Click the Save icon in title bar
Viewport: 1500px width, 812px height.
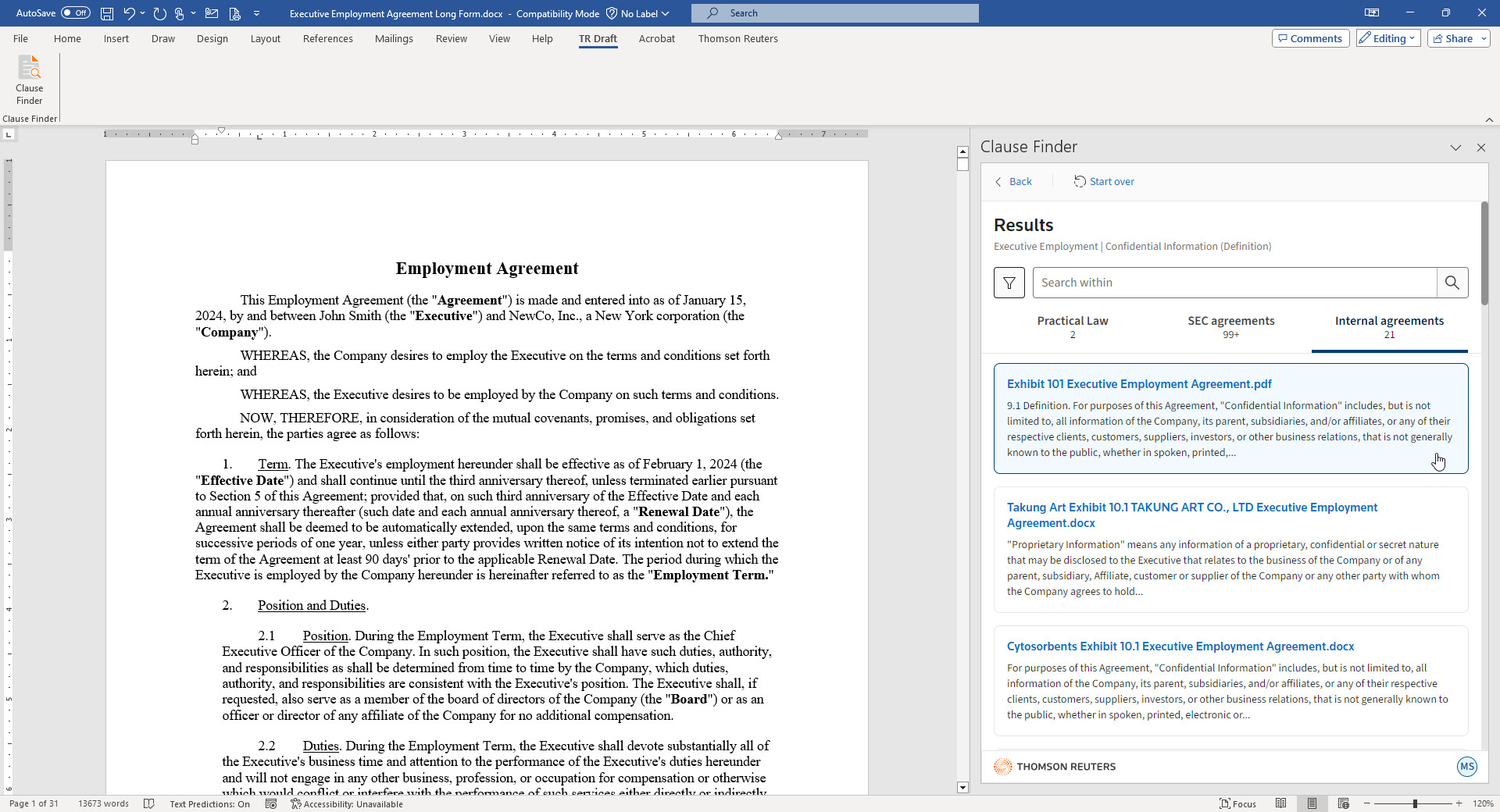[x=107, y=13]
